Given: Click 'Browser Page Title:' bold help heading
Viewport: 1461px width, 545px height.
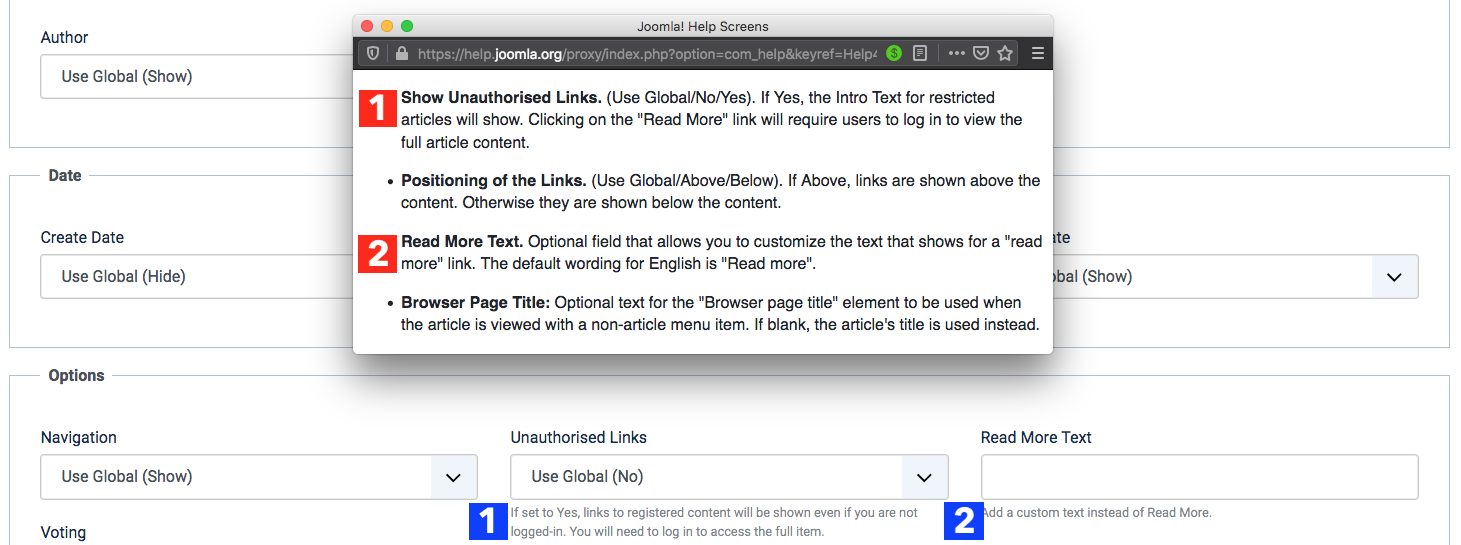Looking at the screenshot, I should 476,303.
